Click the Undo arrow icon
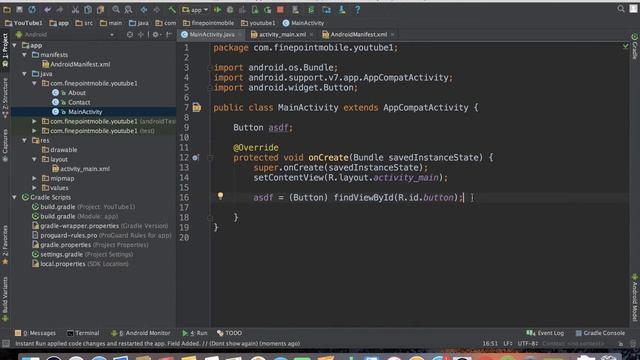The image size is (640, 360). point(47,9)
